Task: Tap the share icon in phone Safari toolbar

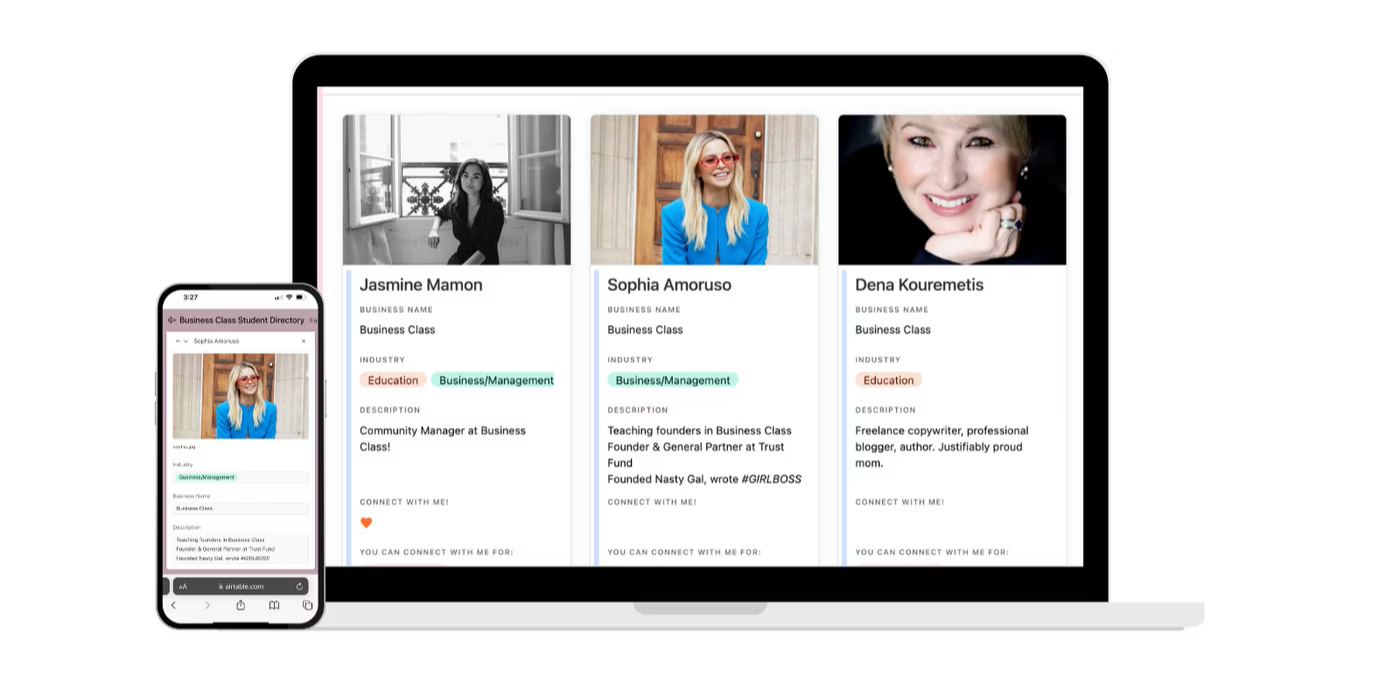Action: (x=240, y=605)
